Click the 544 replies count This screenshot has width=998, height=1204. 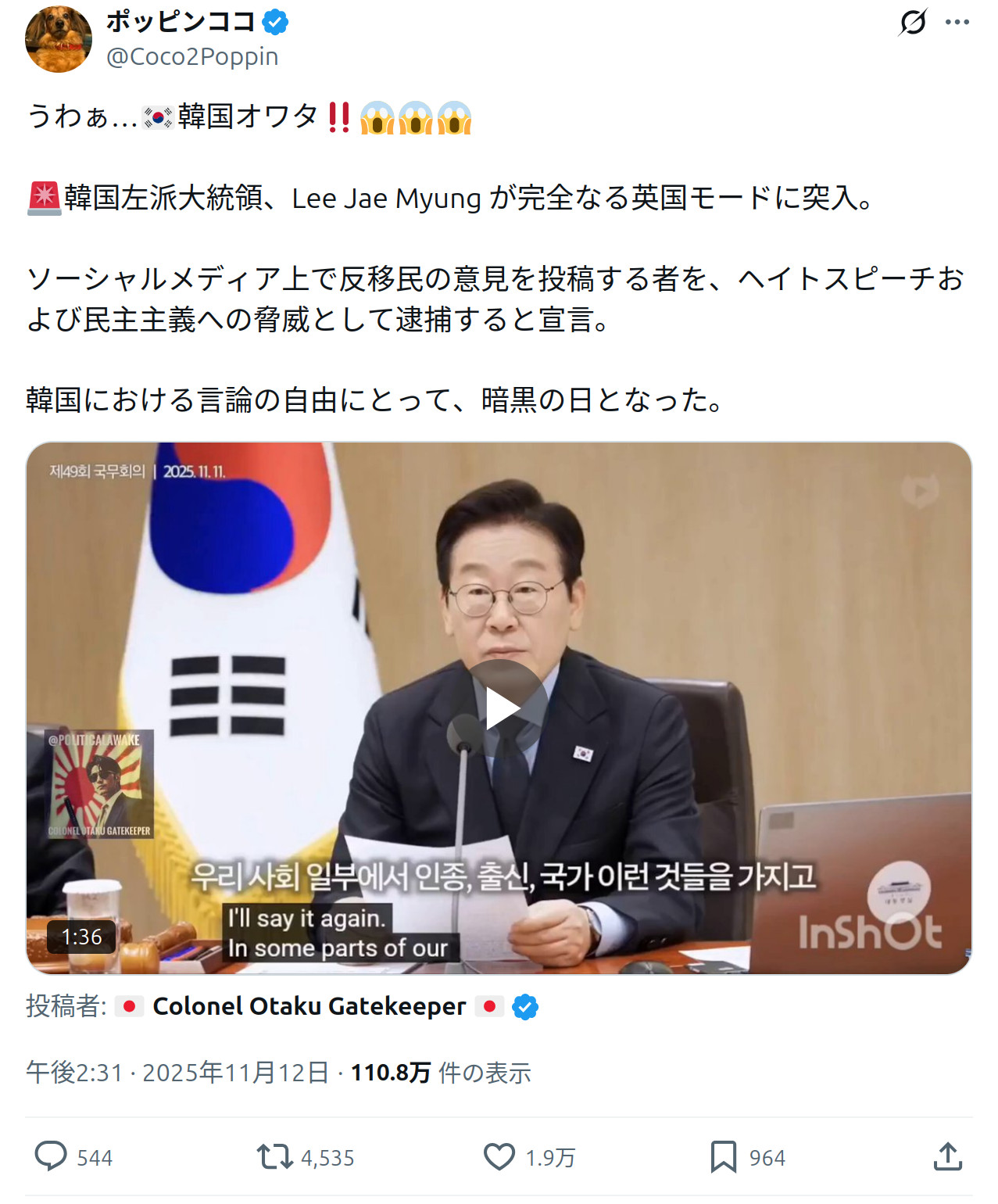click(95, 1158)
